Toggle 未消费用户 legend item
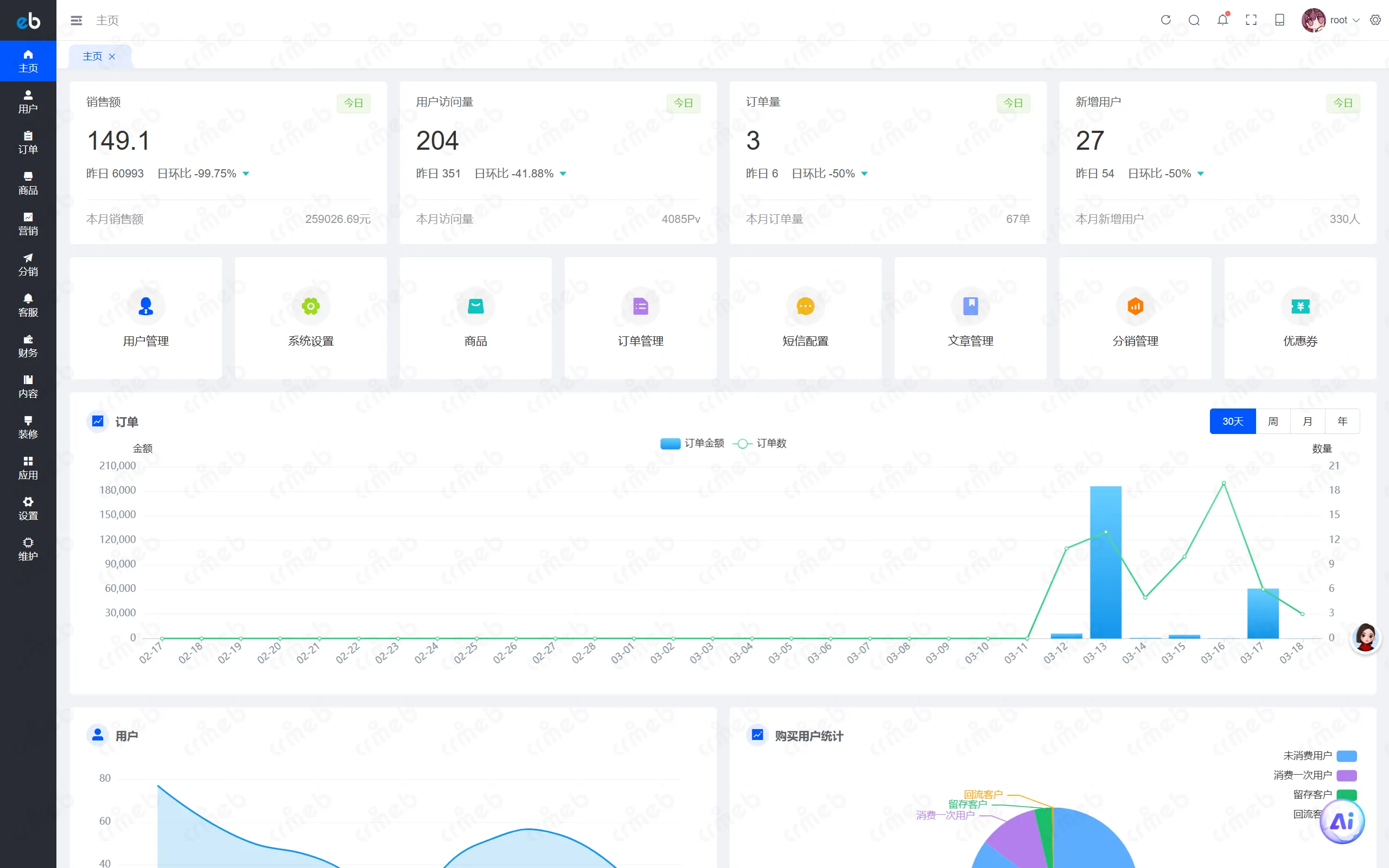Viewport: 1389px width, 868px height. [x=1320, y=756]
